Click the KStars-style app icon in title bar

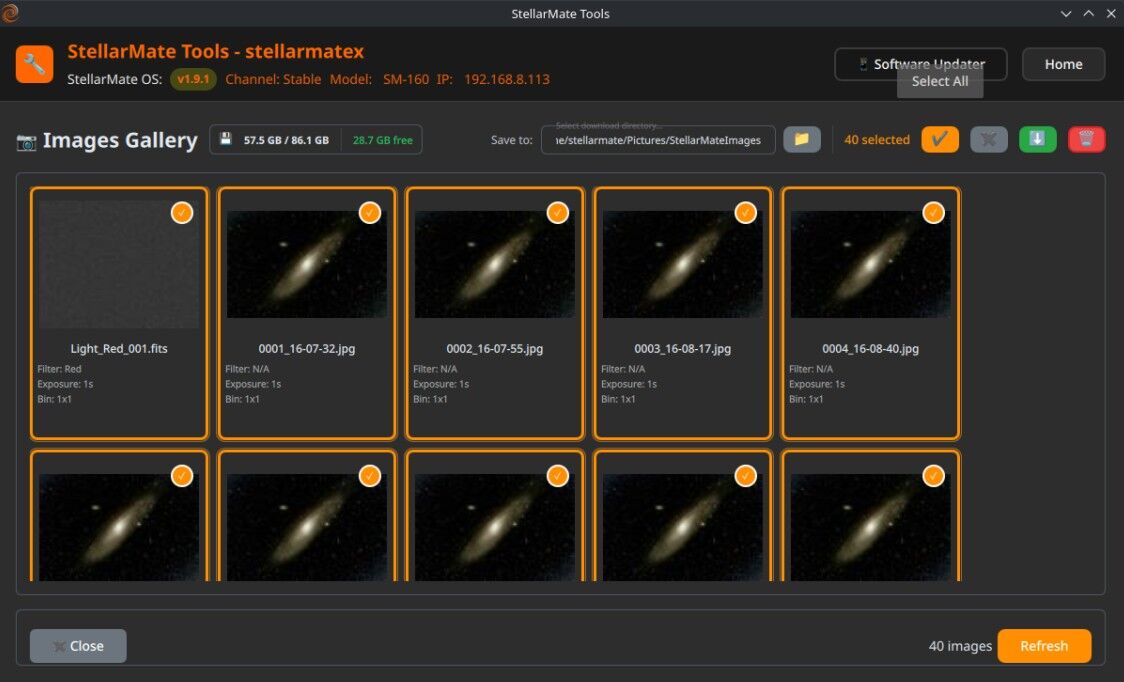(x=9, y=13)
